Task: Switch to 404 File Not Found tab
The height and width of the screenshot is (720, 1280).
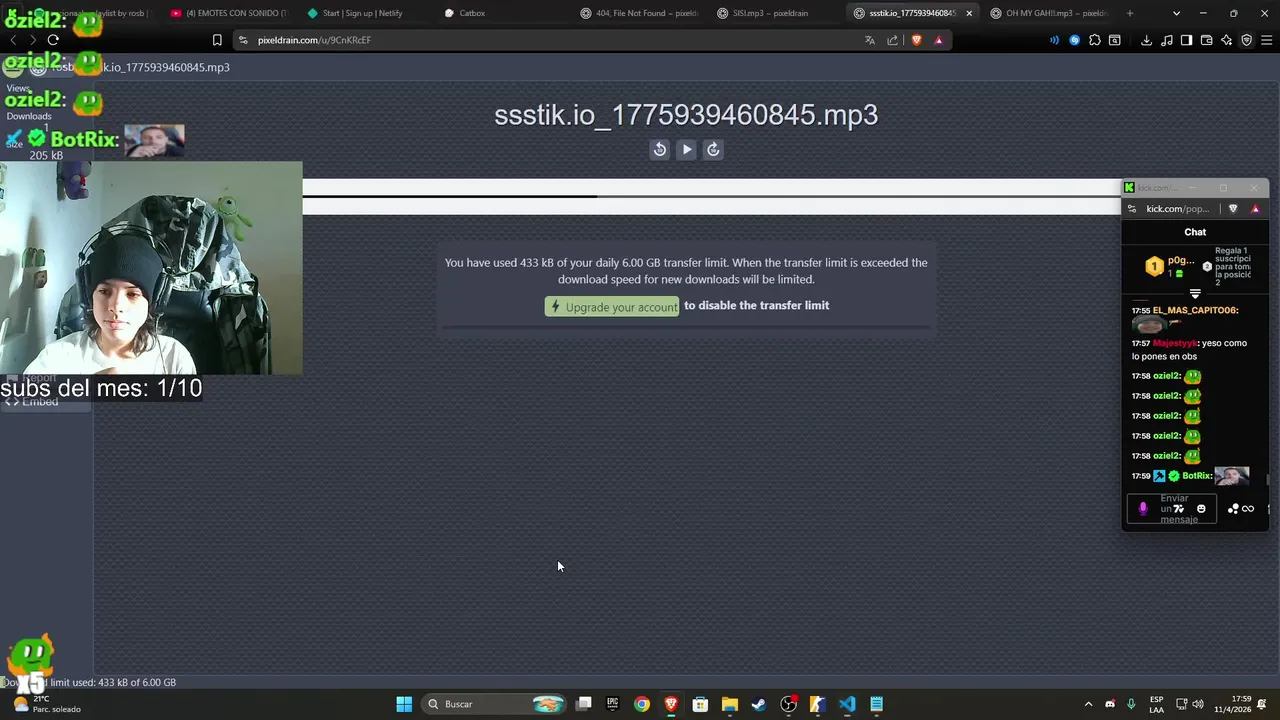Action: pyautogui.click(x=638, y=13)
